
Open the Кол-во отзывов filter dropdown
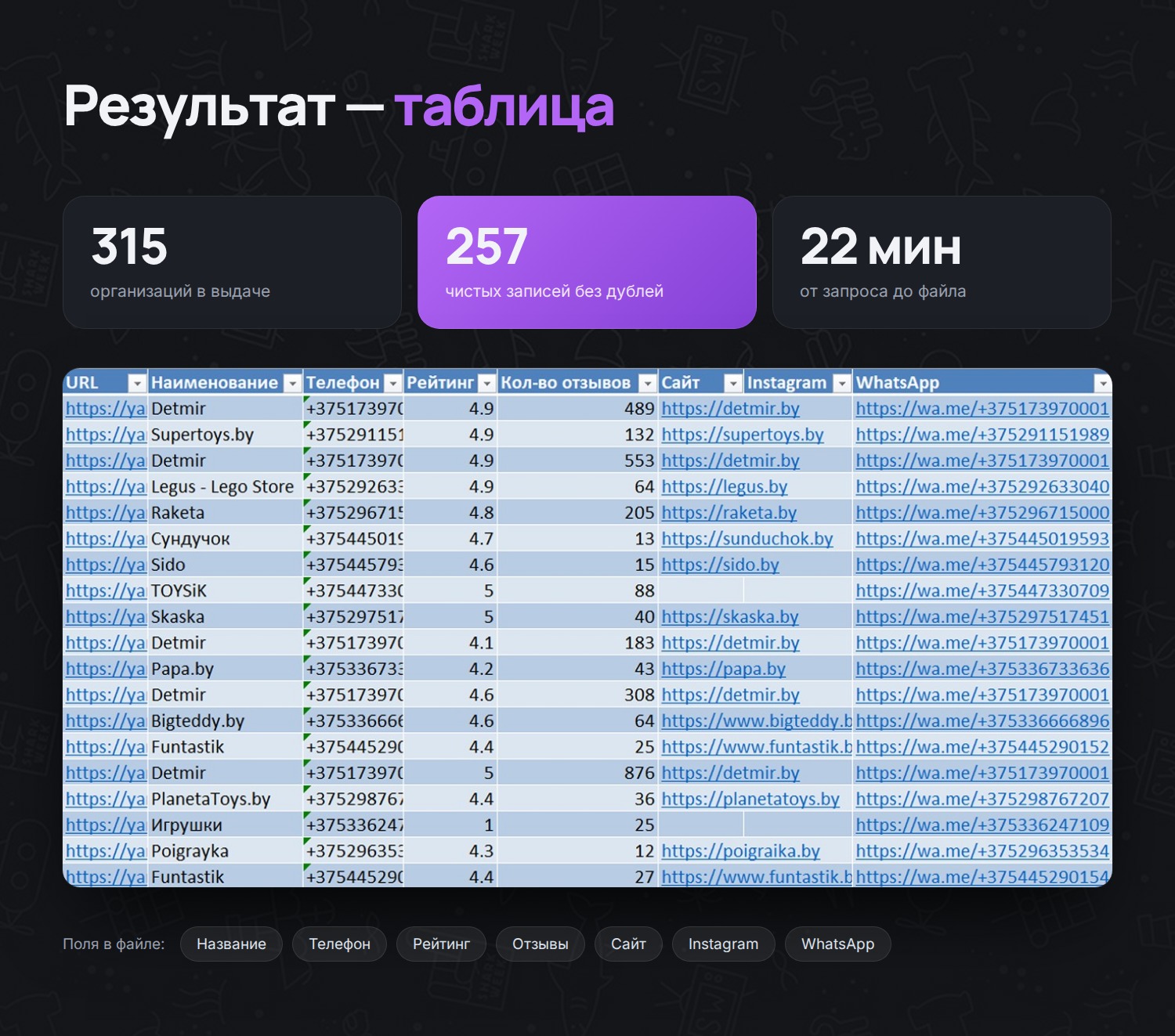tap(648, 383)
